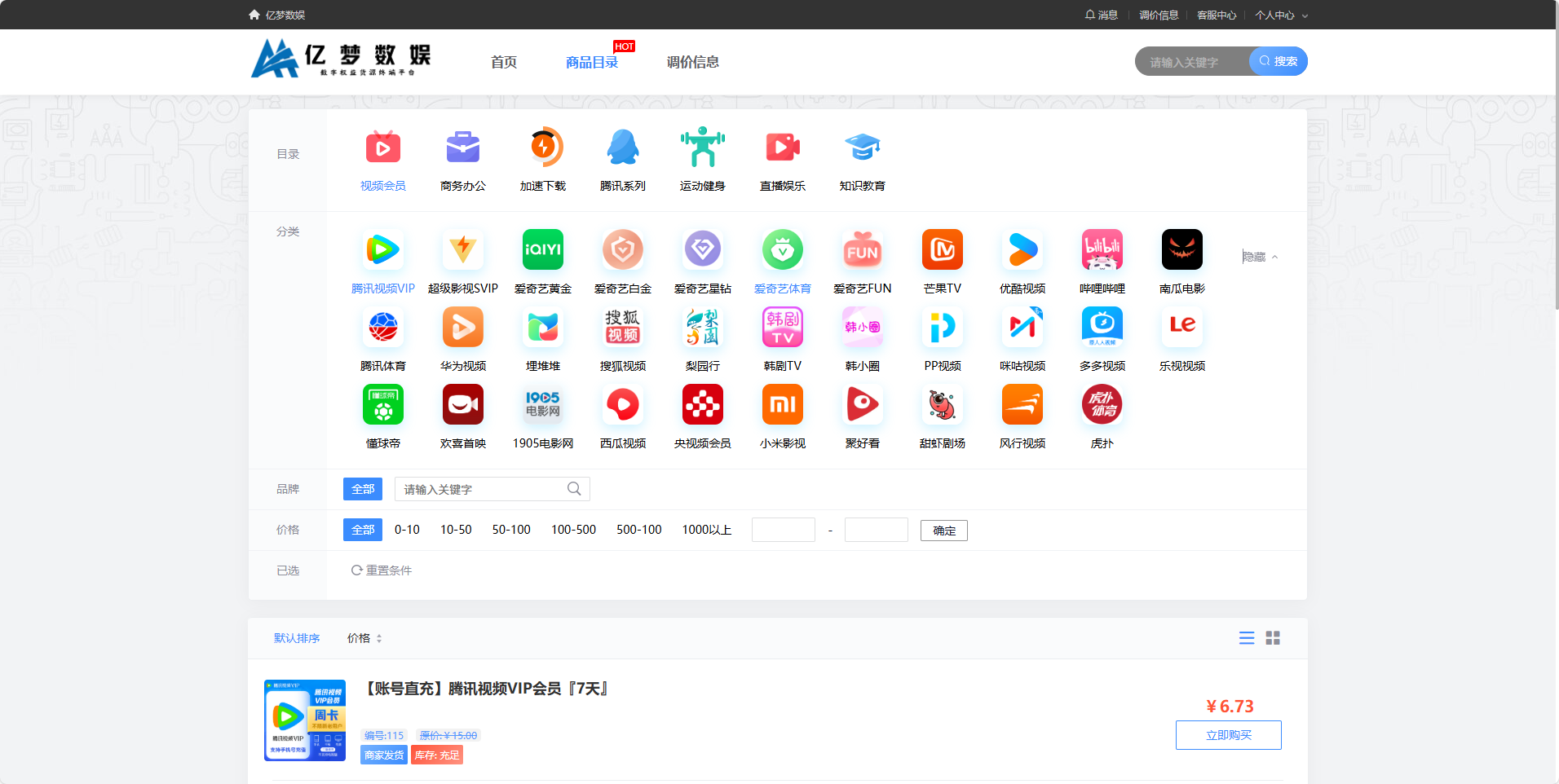1559x784 pixels.
Task: Open the 腾讯视频 周卡 product thumbnail
Action: pos(305,720)
